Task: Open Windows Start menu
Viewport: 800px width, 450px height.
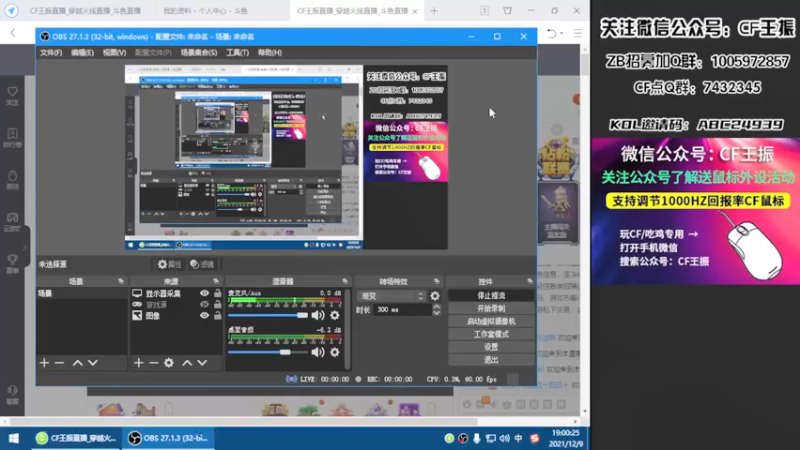Action: (x=14, y=438)
